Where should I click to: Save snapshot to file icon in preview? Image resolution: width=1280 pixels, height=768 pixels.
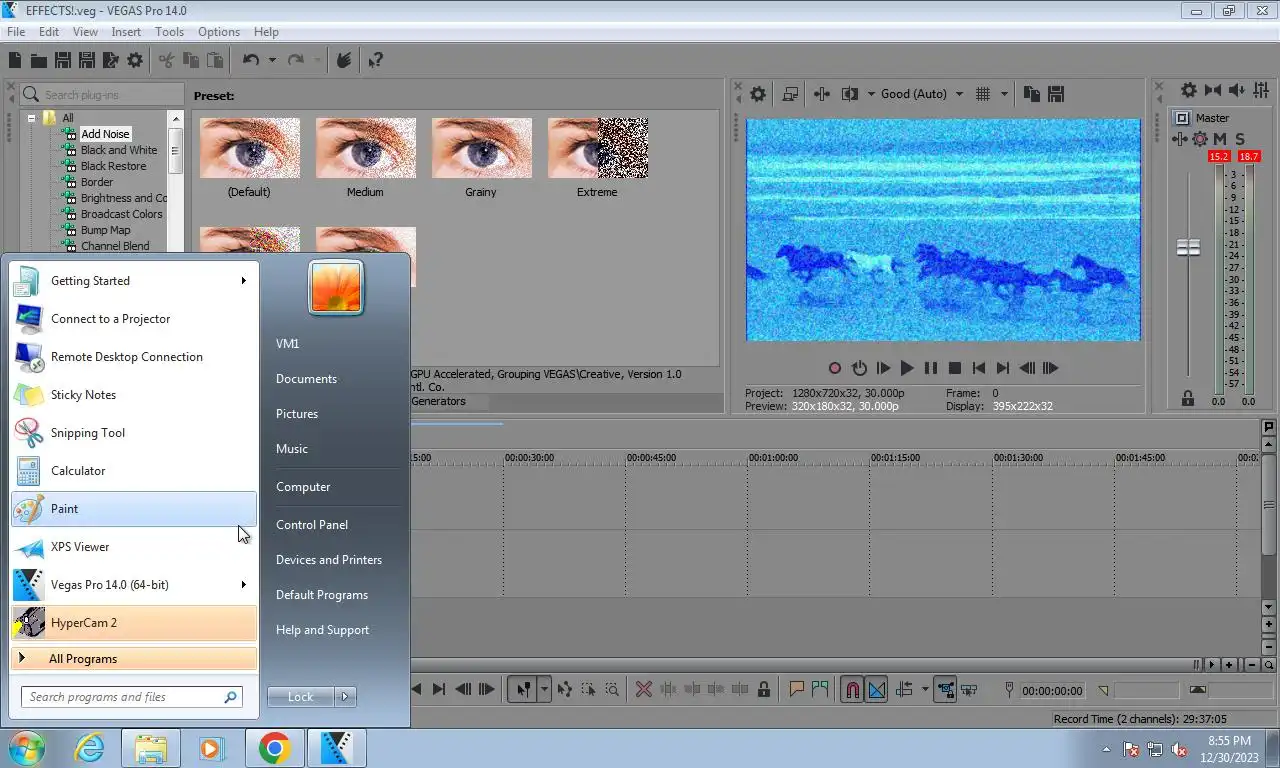click(1055, 94)
